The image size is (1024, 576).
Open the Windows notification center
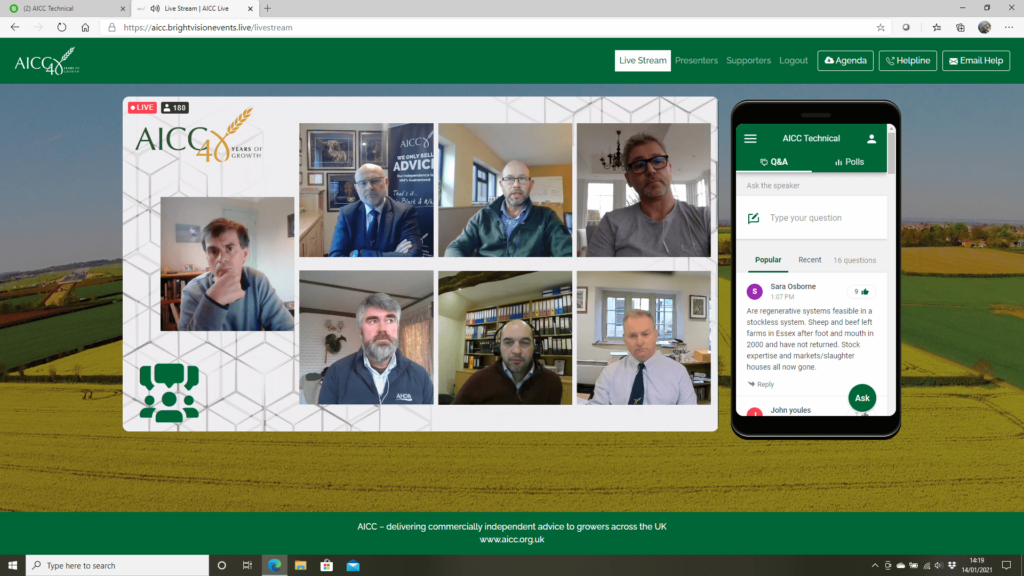pos(1007,566)
